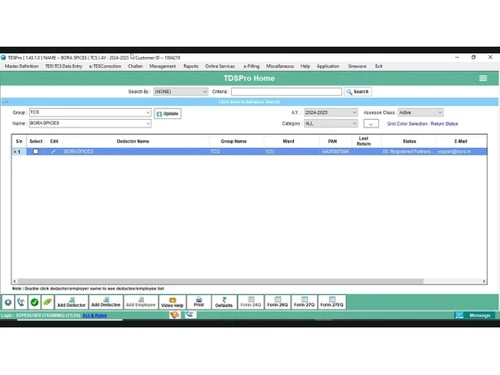Click the Print toolbar button
This screenshot has width=500, height=375.
199,302
